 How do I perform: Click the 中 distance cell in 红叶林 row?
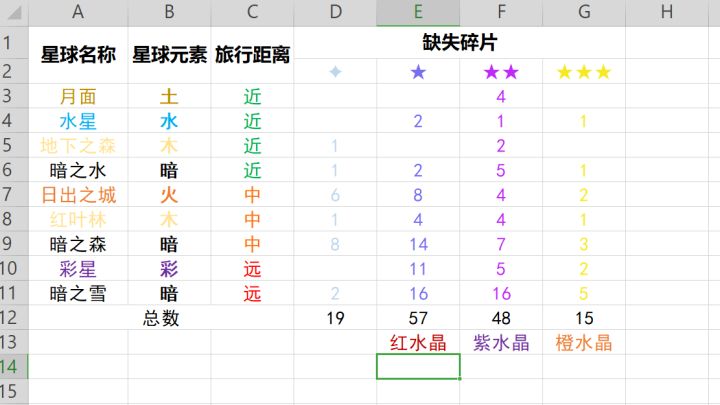coord(252,219)
